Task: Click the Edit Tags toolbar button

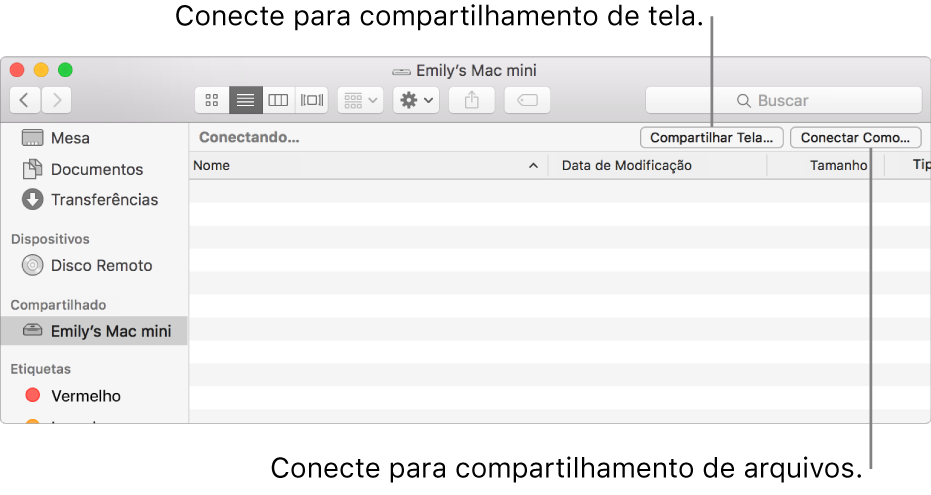Action: pos(527,100)
